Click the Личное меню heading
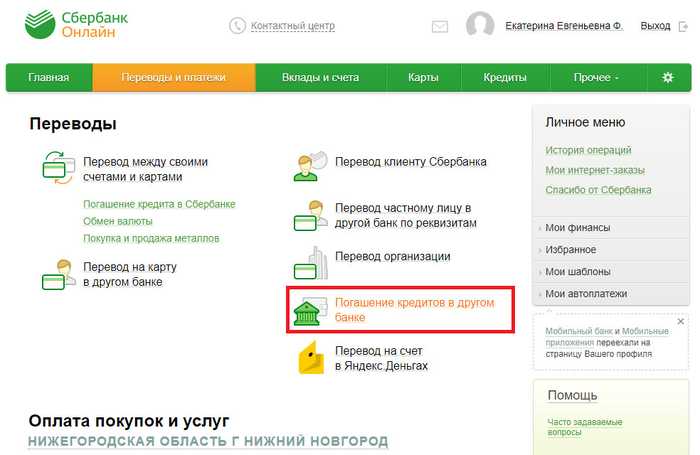The height and width of the screenshot is (455, 700). (x=585, y=122)
